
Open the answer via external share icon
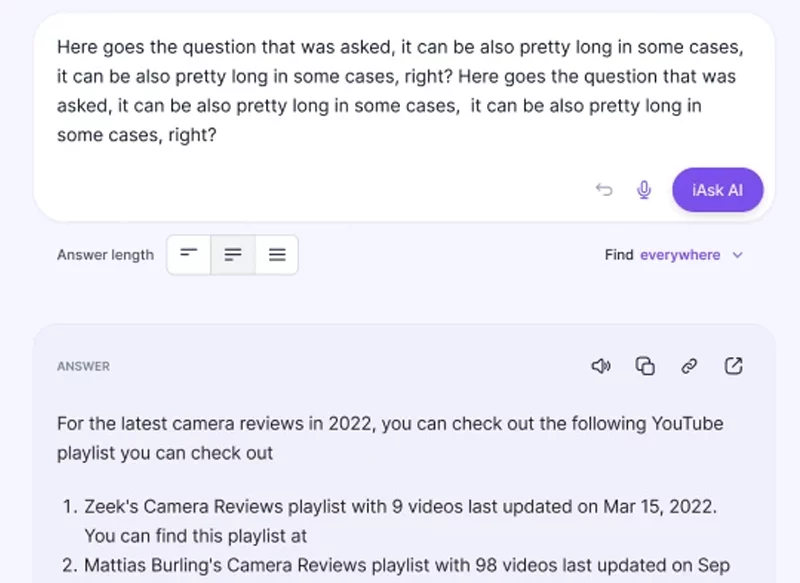pyautogui.click(x=733, y=366)
